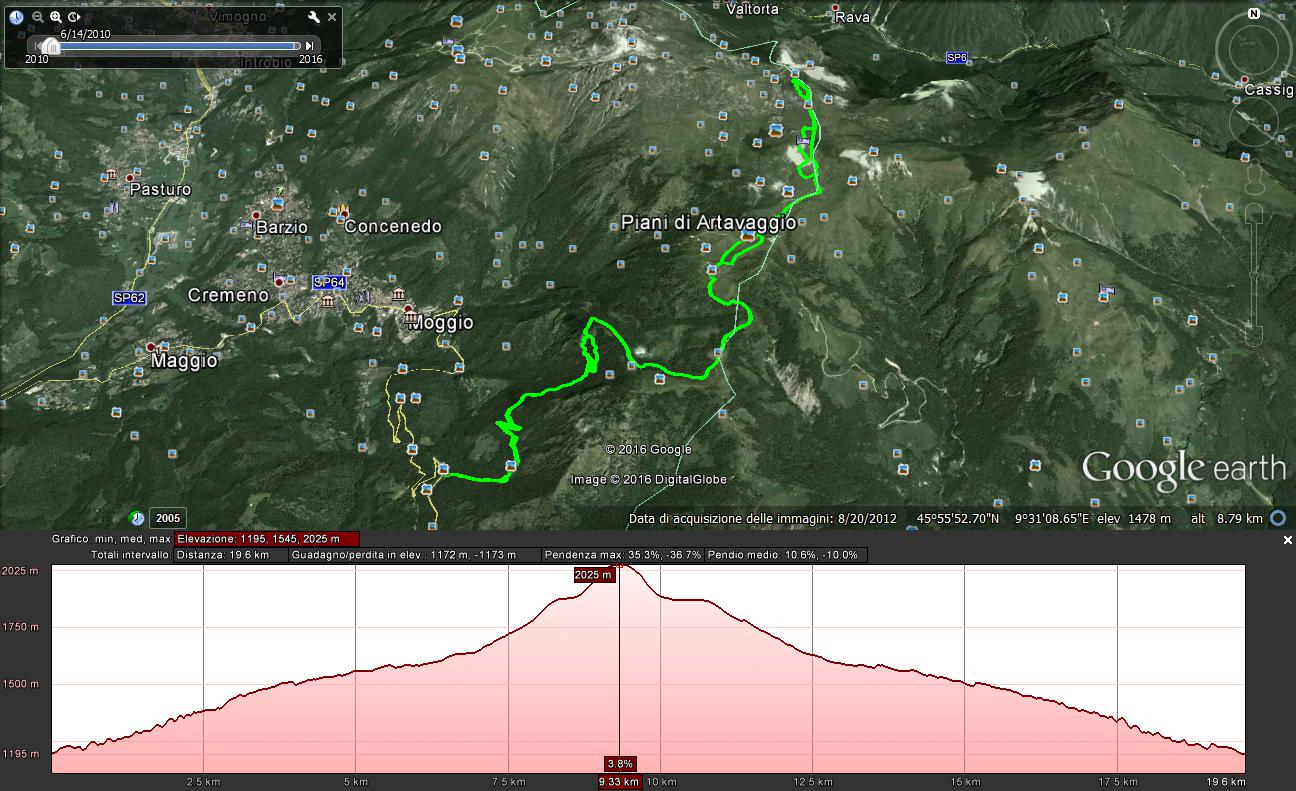The width and height of the screenshot is (1296, 791).
Task: Click the Distanza 19.6 km value
Action: tap(231, 554)
